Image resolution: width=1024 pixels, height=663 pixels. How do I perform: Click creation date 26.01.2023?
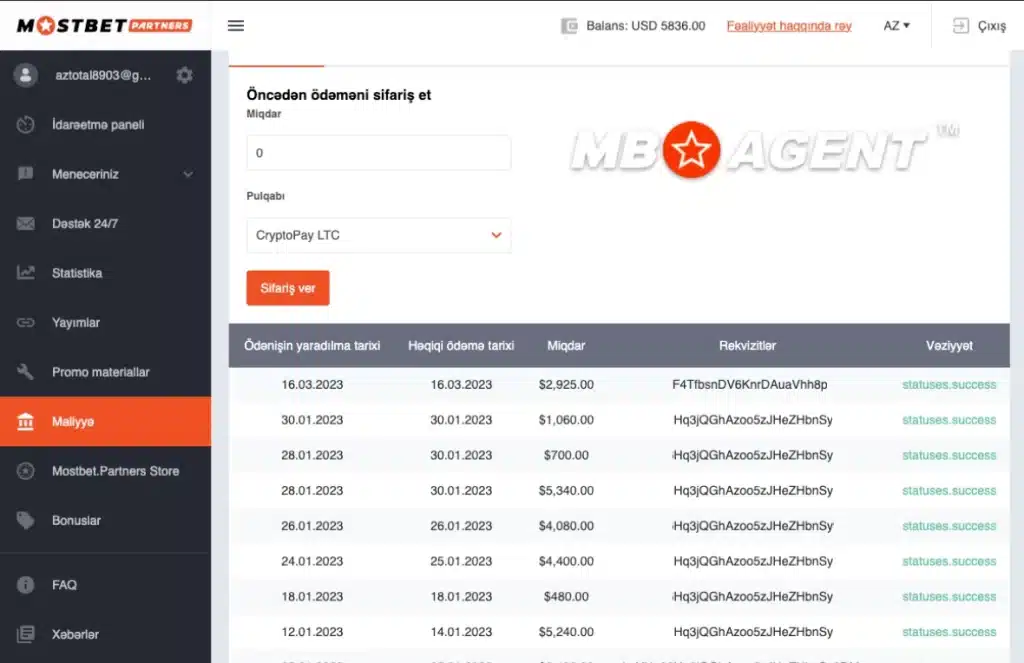coord(312,526)
